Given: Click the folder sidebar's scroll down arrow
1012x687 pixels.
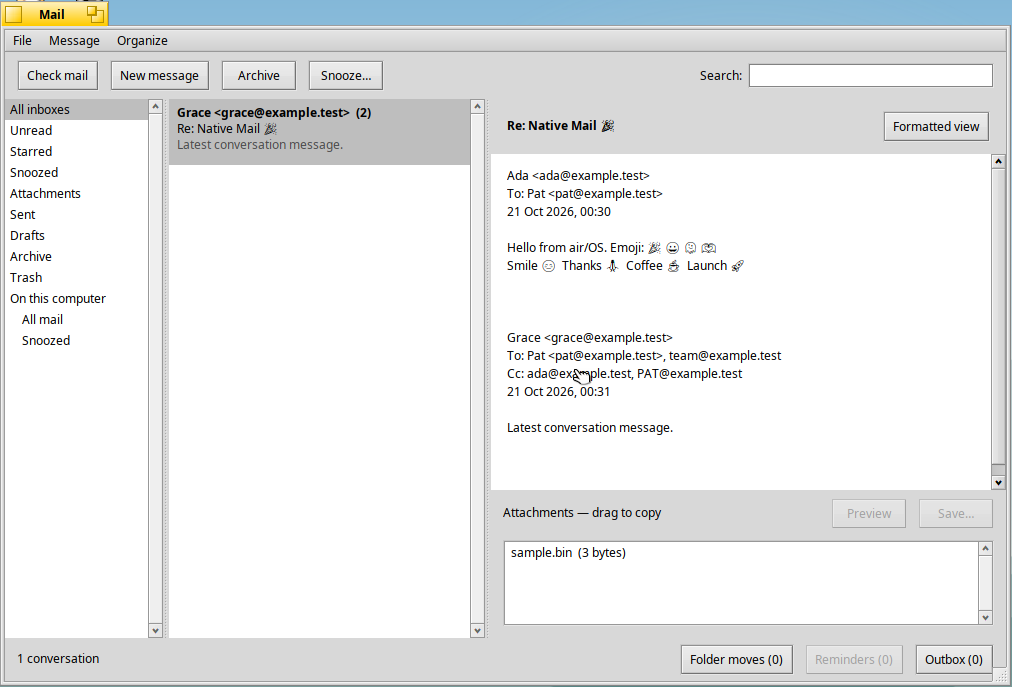Looking at the screenshot, I should coord(156,630).
